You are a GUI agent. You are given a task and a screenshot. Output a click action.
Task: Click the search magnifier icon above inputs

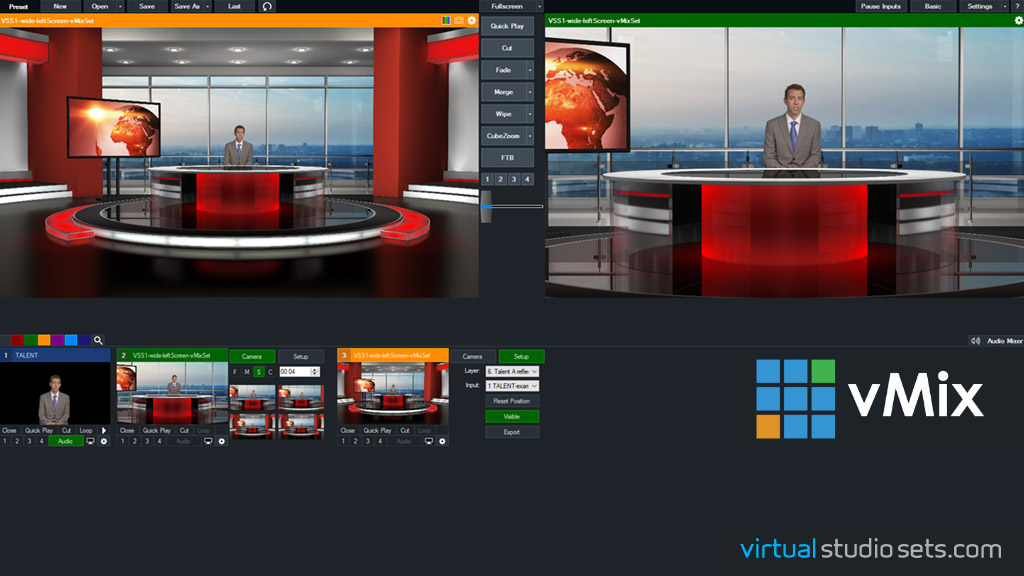(x=98, y=340)
